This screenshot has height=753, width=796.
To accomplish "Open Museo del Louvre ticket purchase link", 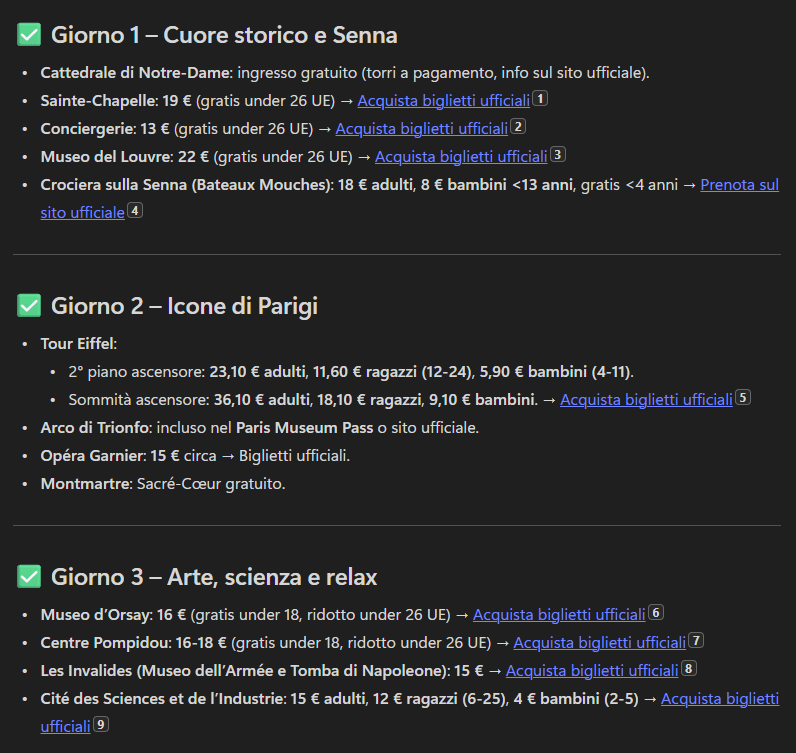I will (461, 157).
